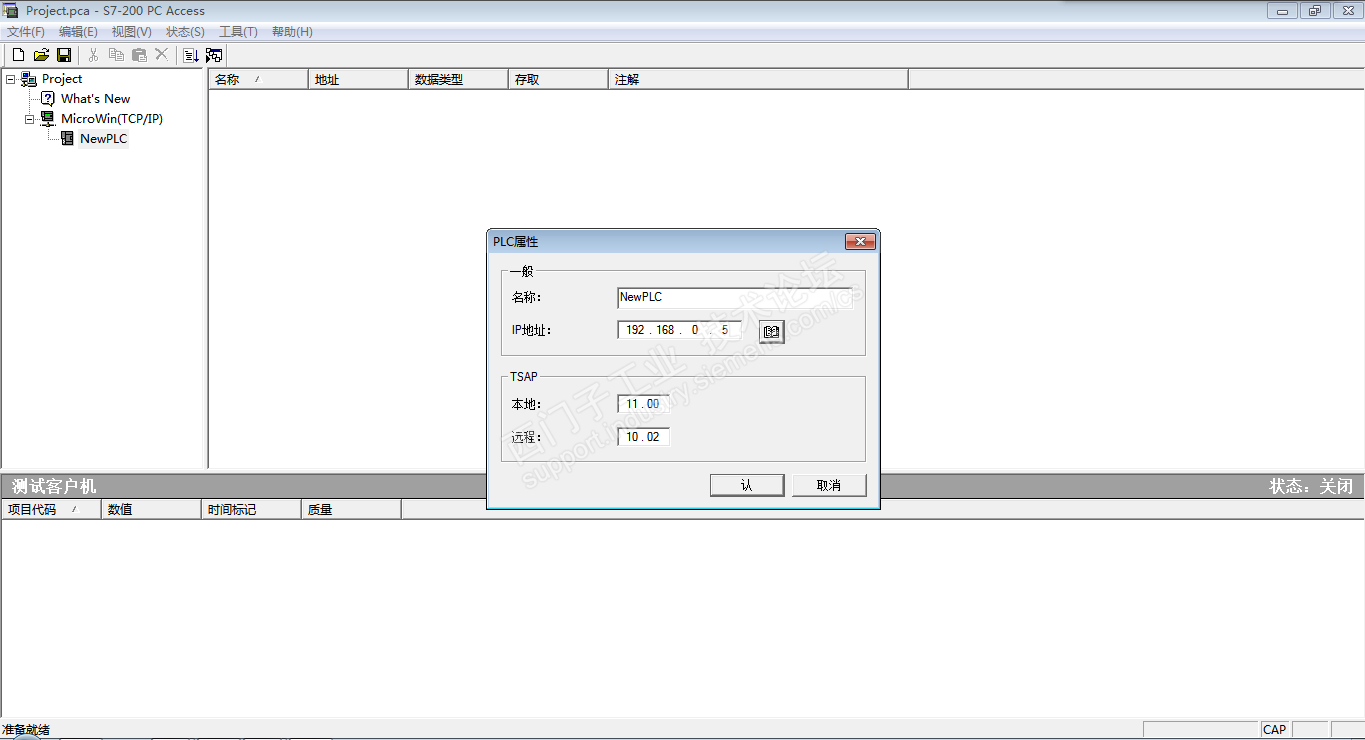Viewport: 1365px width, 740px height.
Task: Open the 视图(V) menu
Action: pyautogui.click(x=132, y=32)
